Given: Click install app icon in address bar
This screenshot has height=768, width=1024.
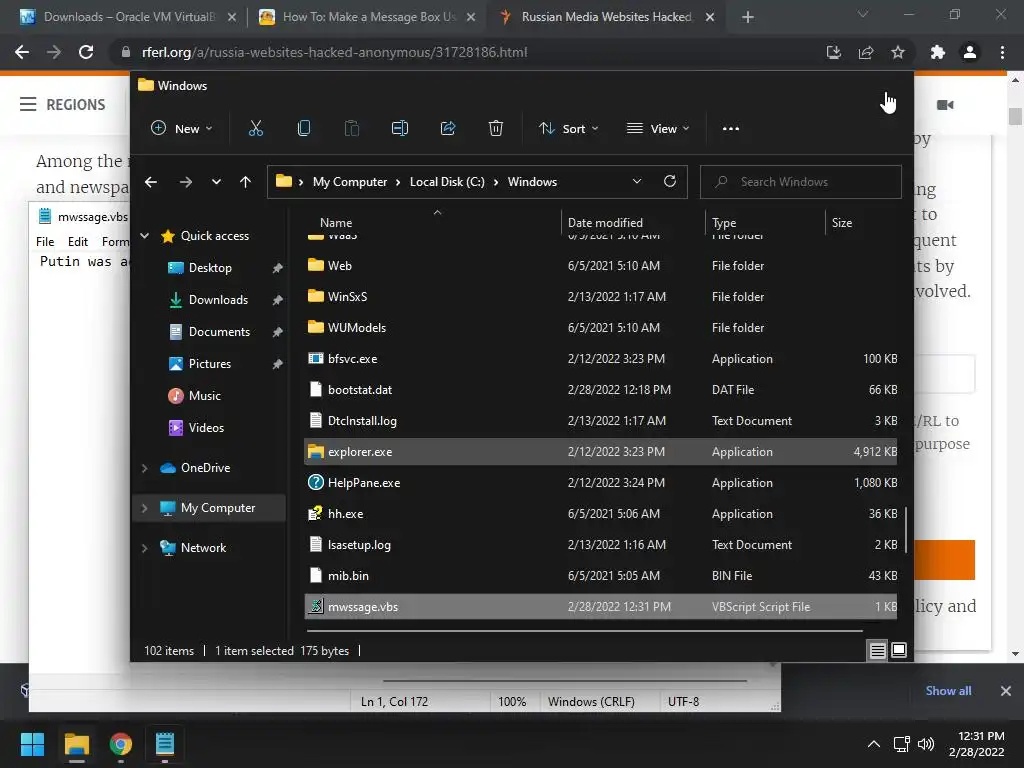Looking at the screenshot, I should [x=834, y=52].
